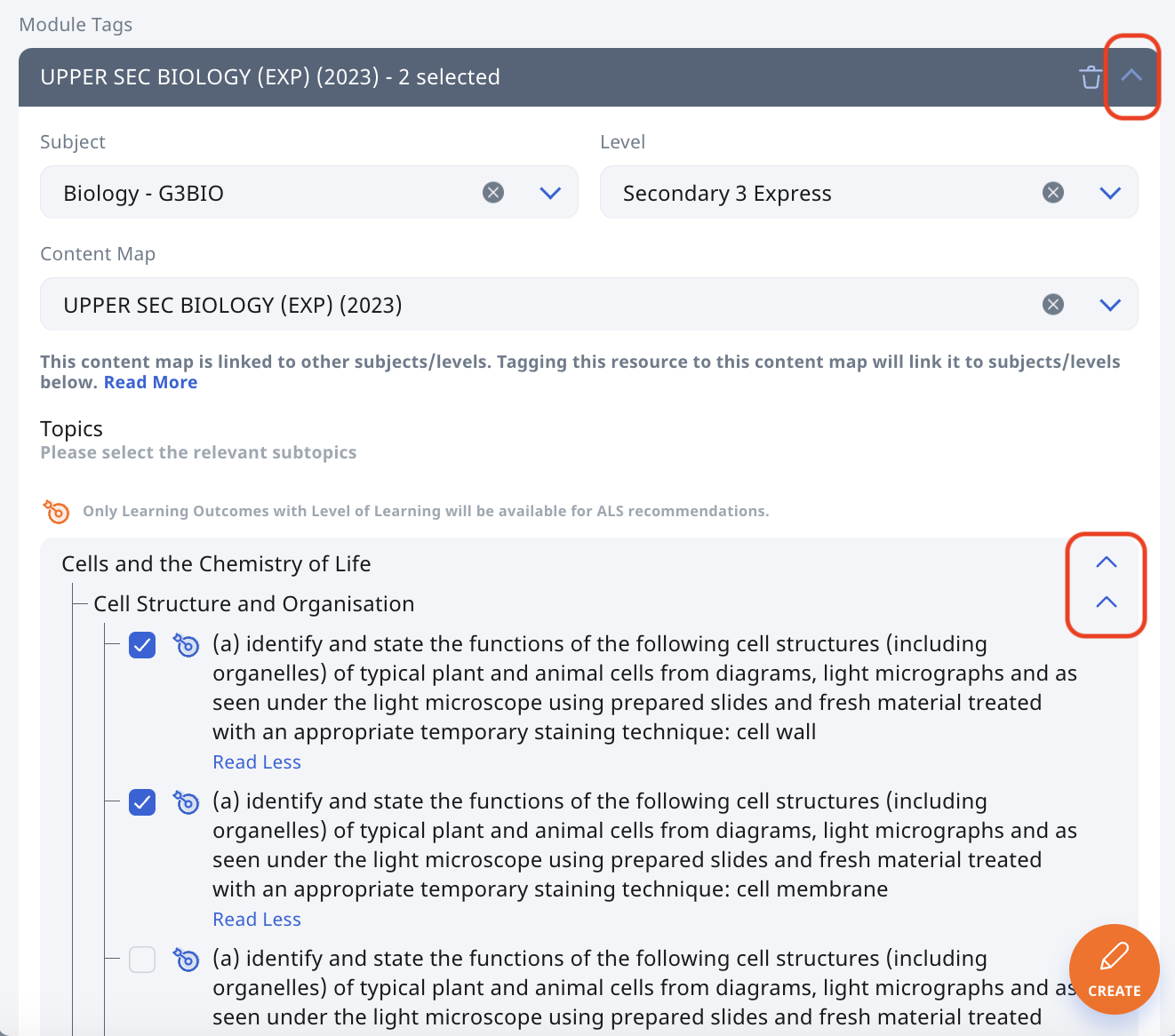Clear the Secondary 3 Express level selection
The height and width of the screenshot is (1036, 1175).
(x=1053, y=192)
